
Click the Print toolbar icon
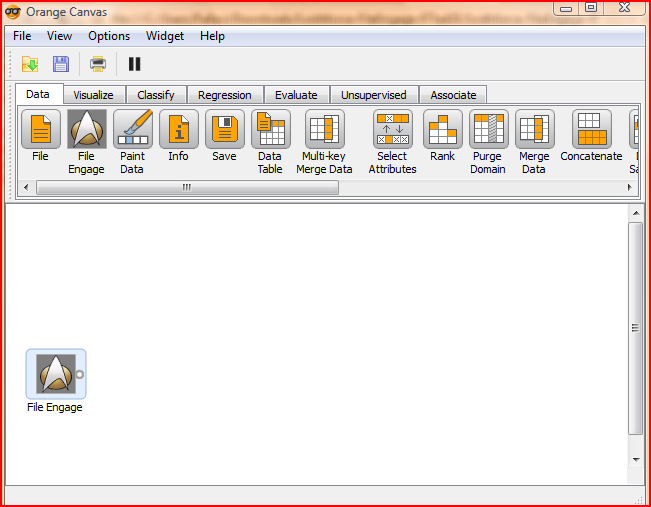point(98,64)
